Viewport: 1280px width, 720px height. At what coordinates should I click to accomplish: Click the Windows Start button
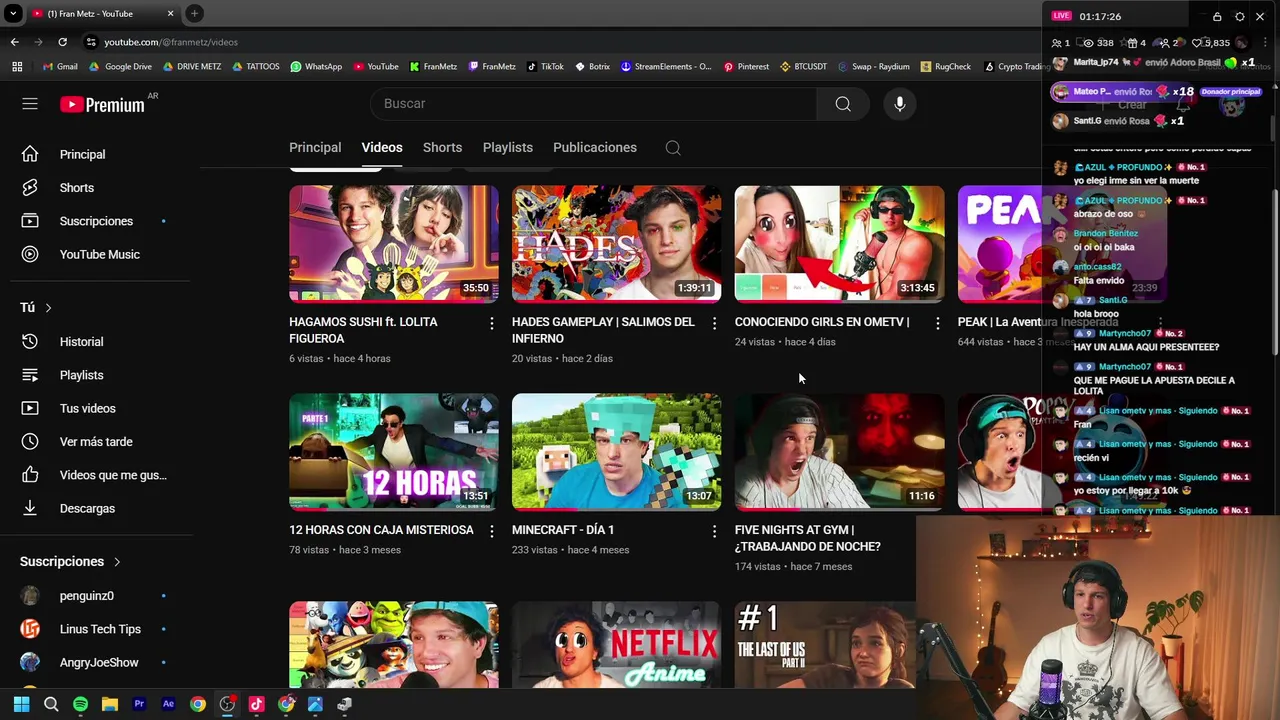coord(21,704)
